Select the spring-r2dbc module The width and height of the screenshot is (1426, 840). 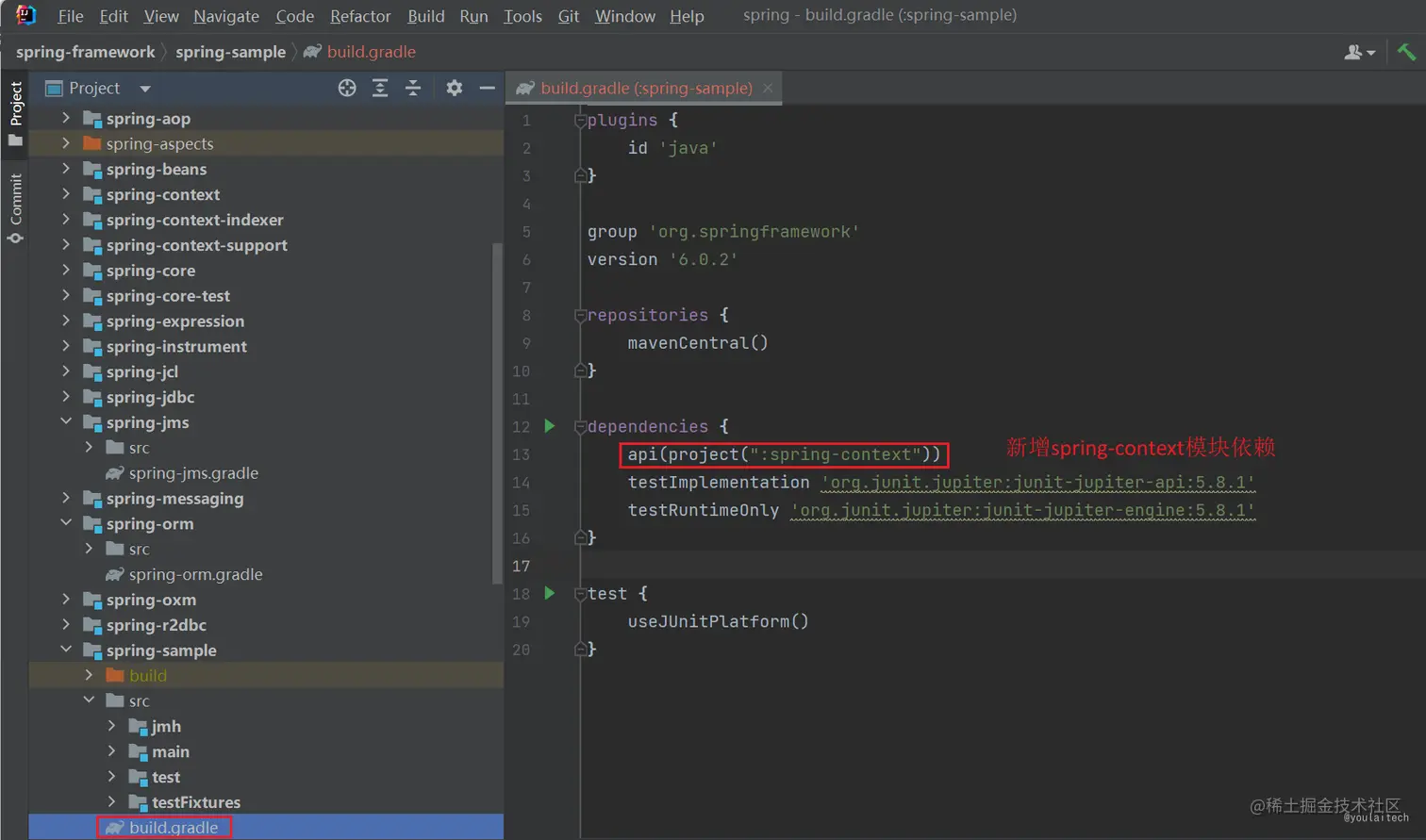pos(156,625)
